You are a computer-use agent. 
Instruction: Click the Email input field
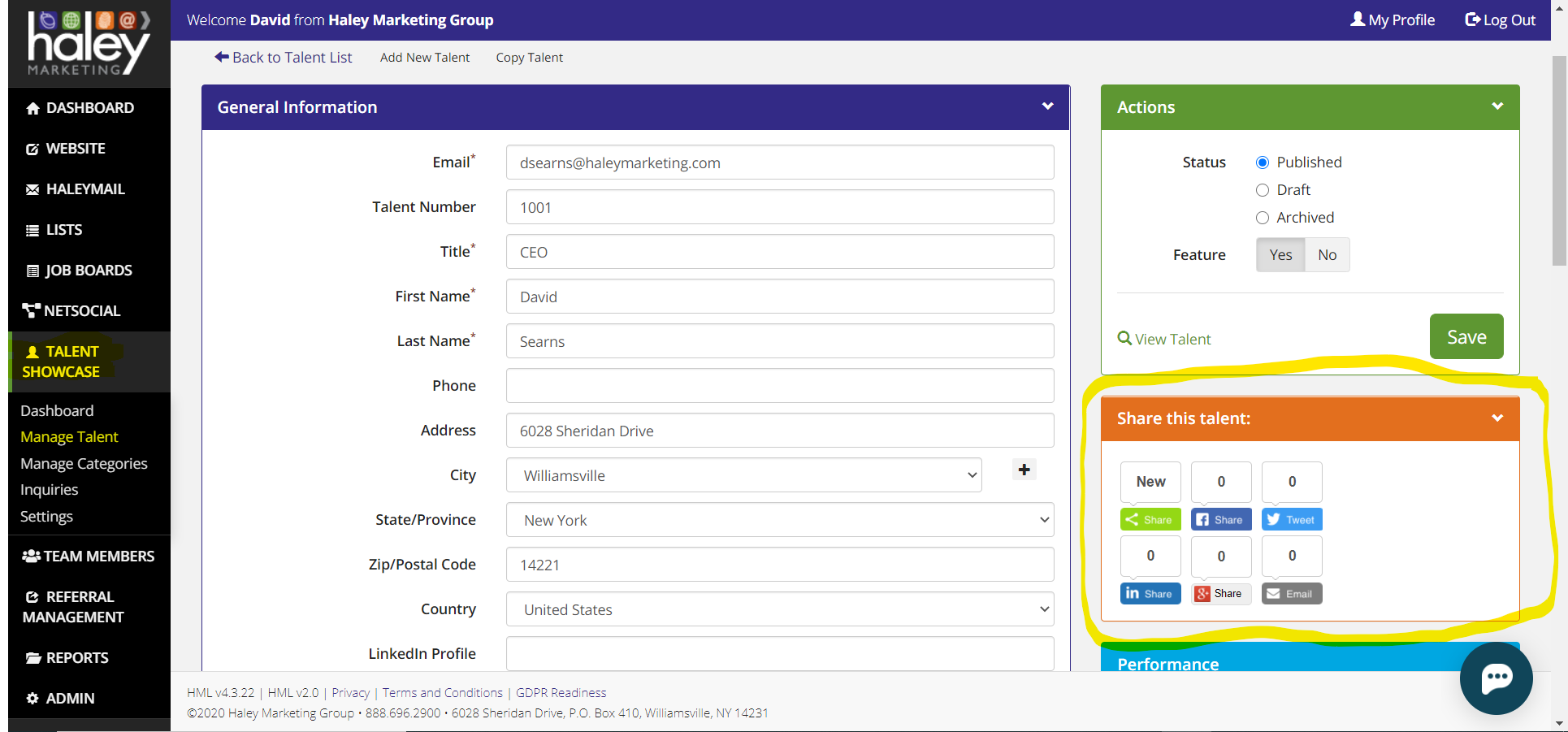pos(780,162)
